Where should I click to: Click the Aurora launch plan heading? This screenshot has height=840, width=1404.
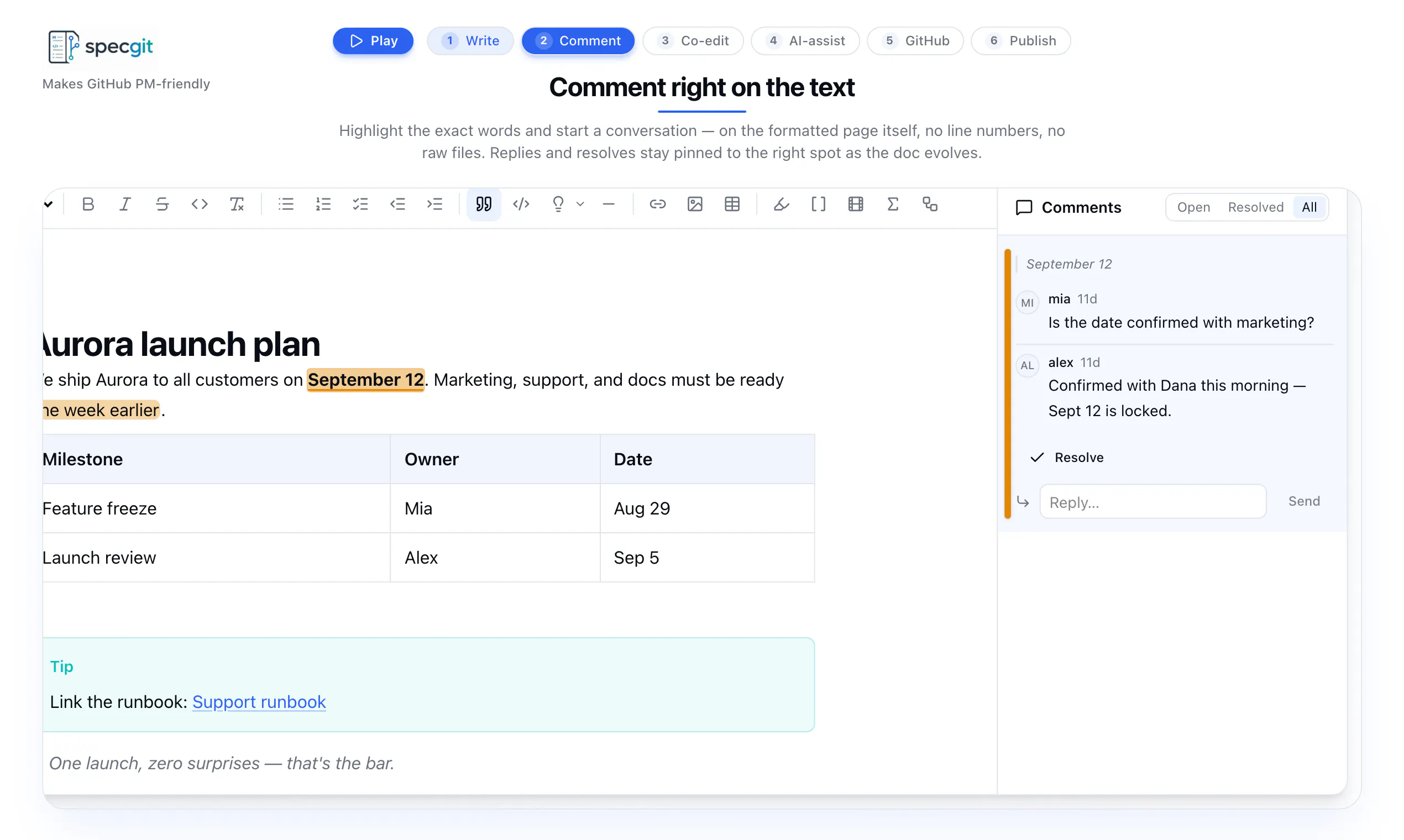[x=182, y=344]
